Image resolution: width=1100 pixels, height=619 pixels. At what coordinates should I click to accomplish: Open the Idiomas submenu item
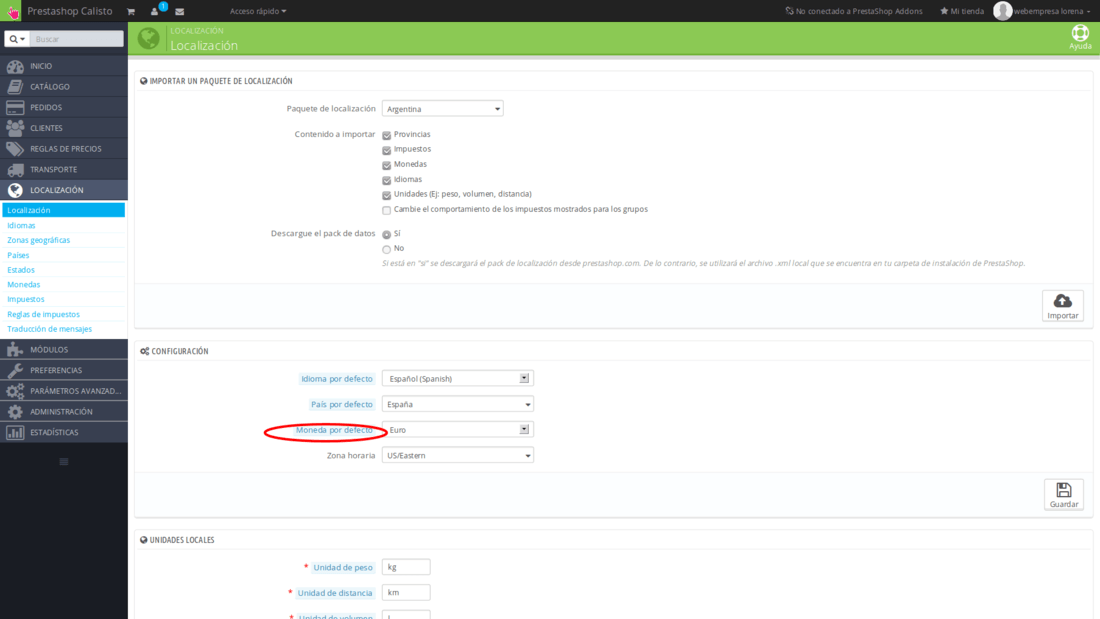pos(21,225)
